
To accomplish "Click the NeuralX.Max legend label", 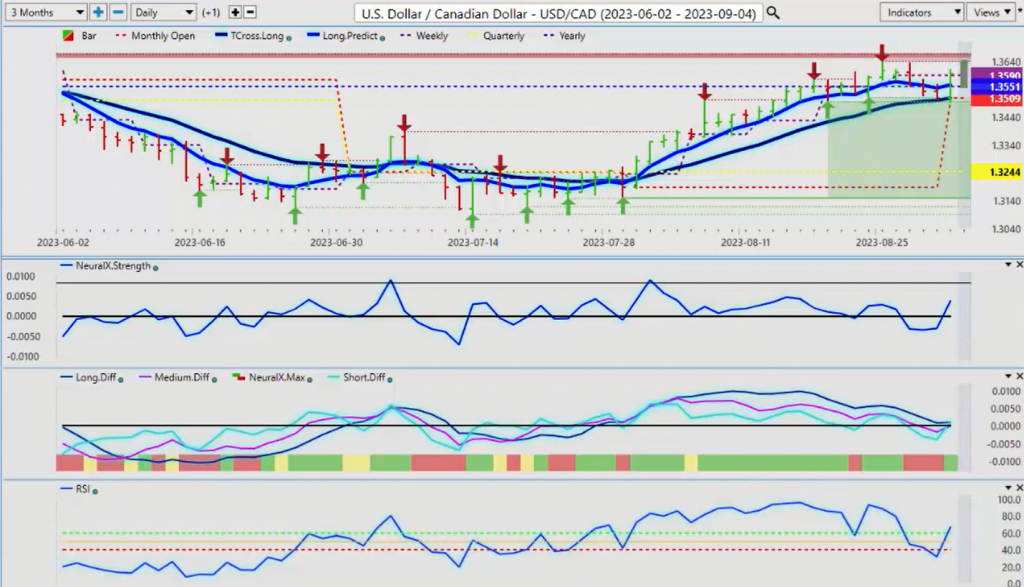I will tap(277, 377).
